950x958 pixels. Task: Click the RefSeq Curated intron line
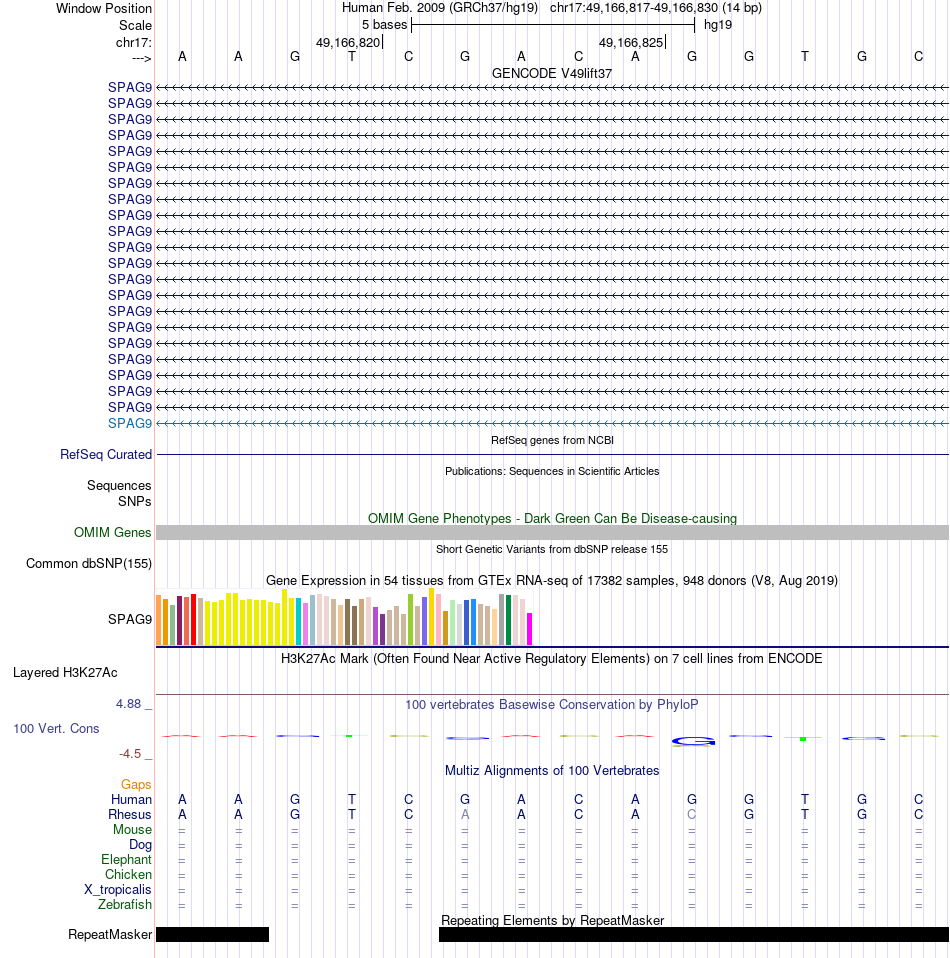552,455
